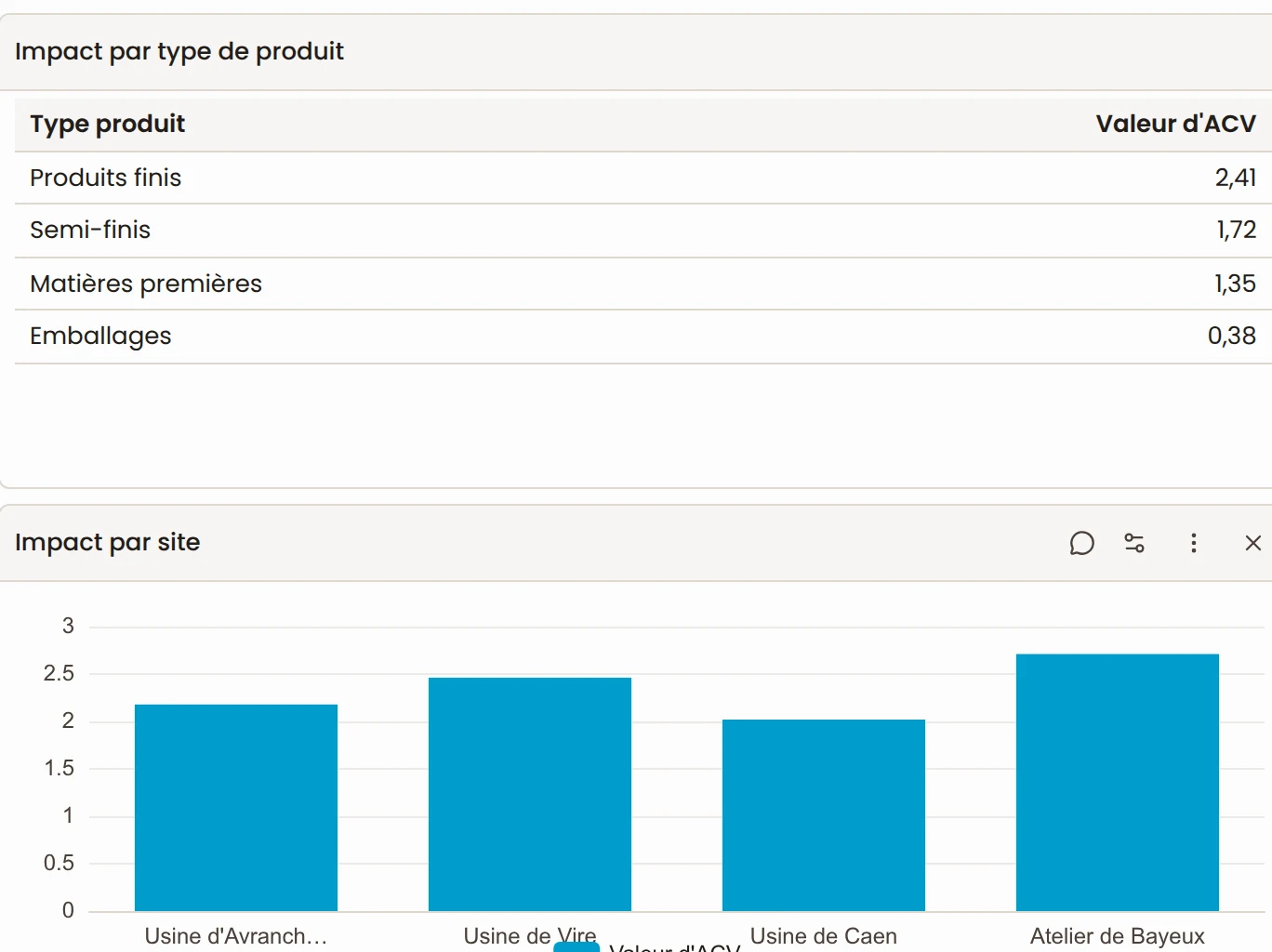Sort by the Valeur d'ACV column header

[1175, 124]
